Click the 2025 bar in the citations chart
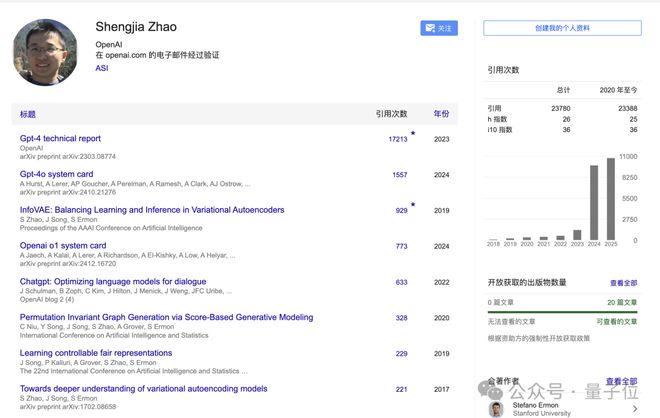 (x=610, y=198)
